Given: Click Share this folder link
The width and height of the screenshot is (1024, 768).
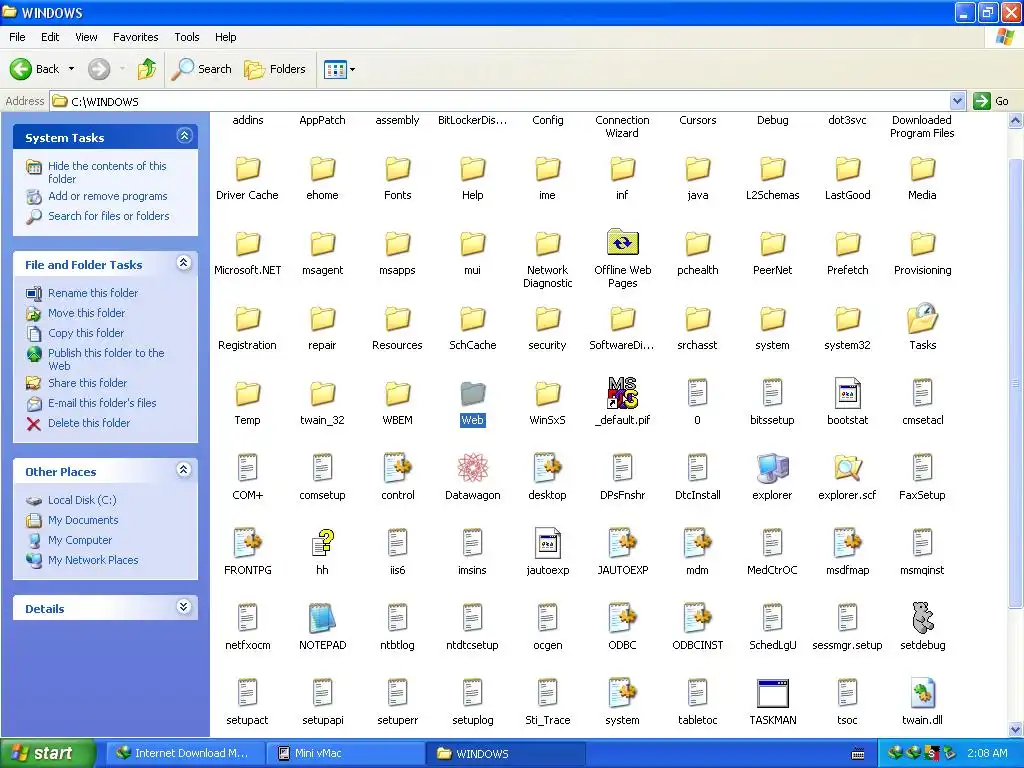Looking at the screenshot, I should 88,383.
